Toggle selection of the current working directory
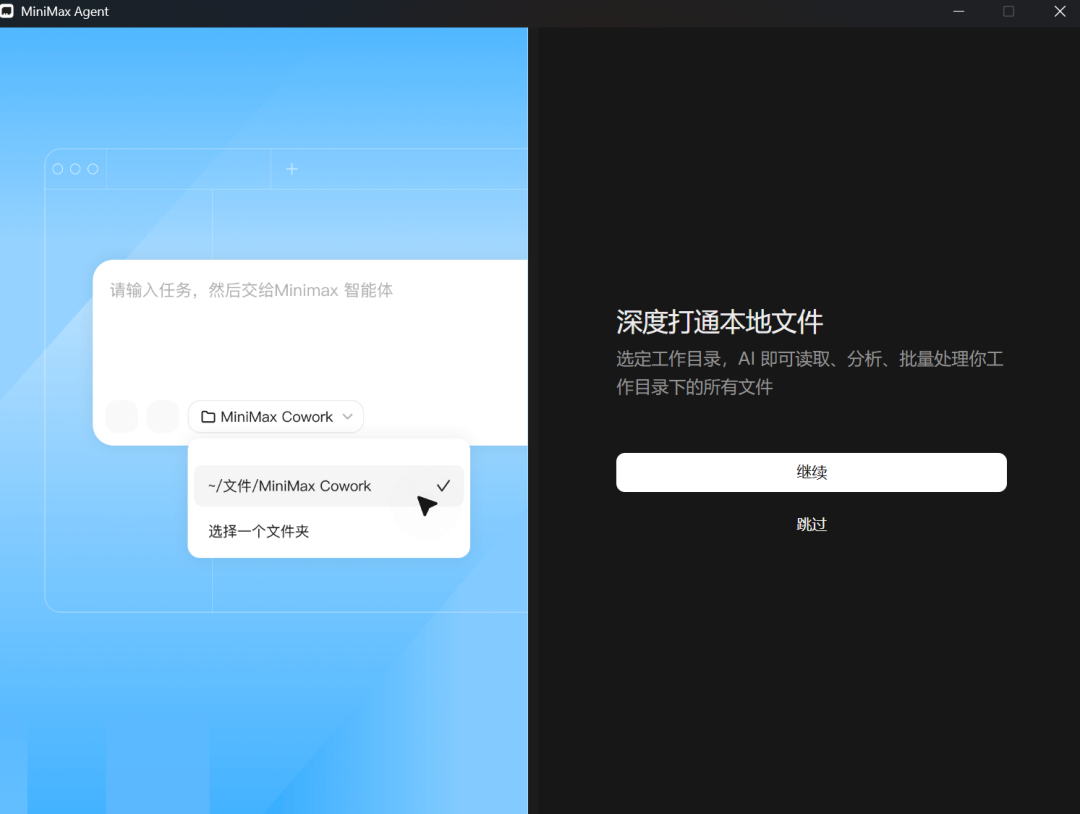 coord(300,485)
